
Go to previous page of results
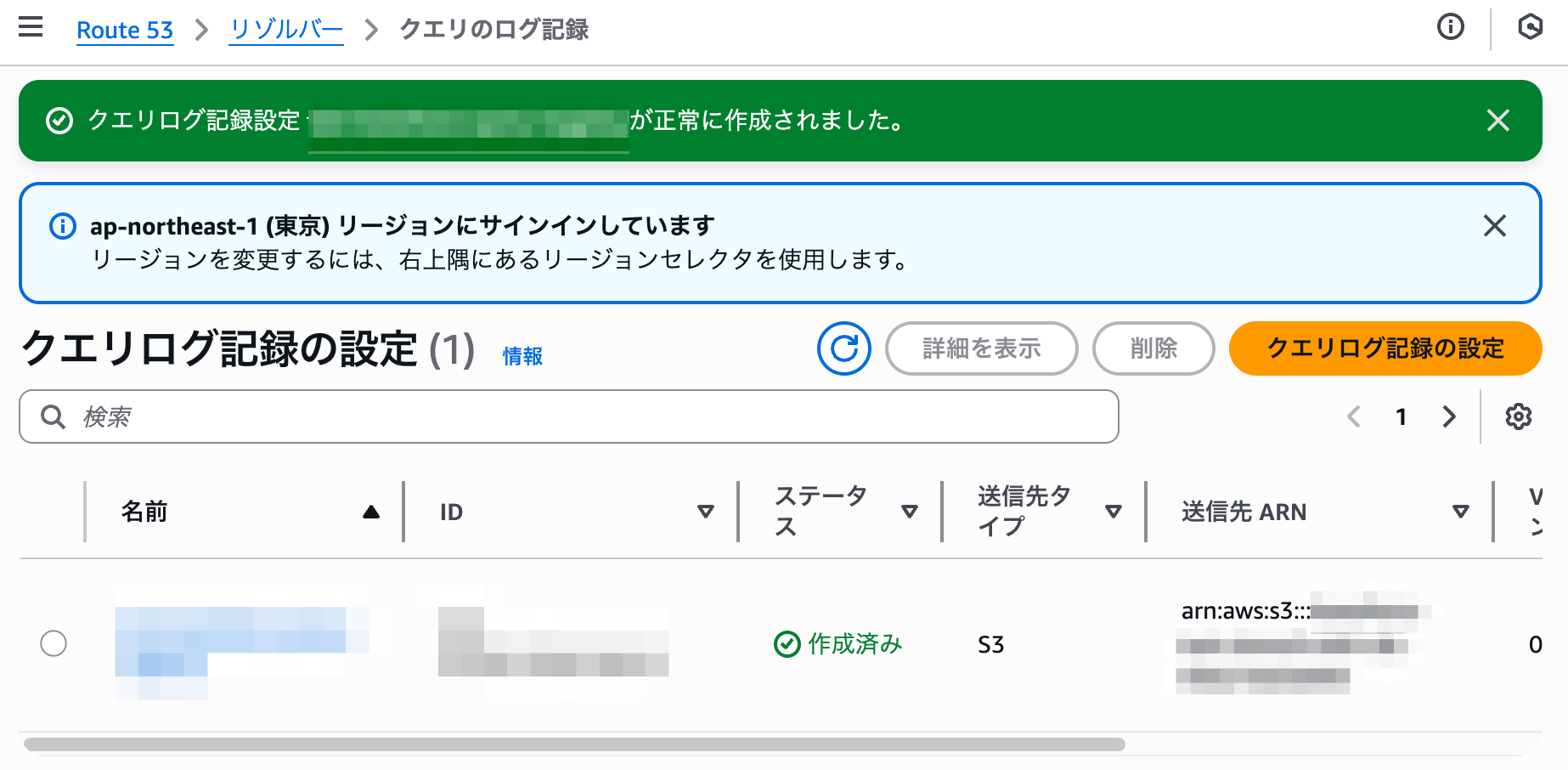pos(1354,416)
